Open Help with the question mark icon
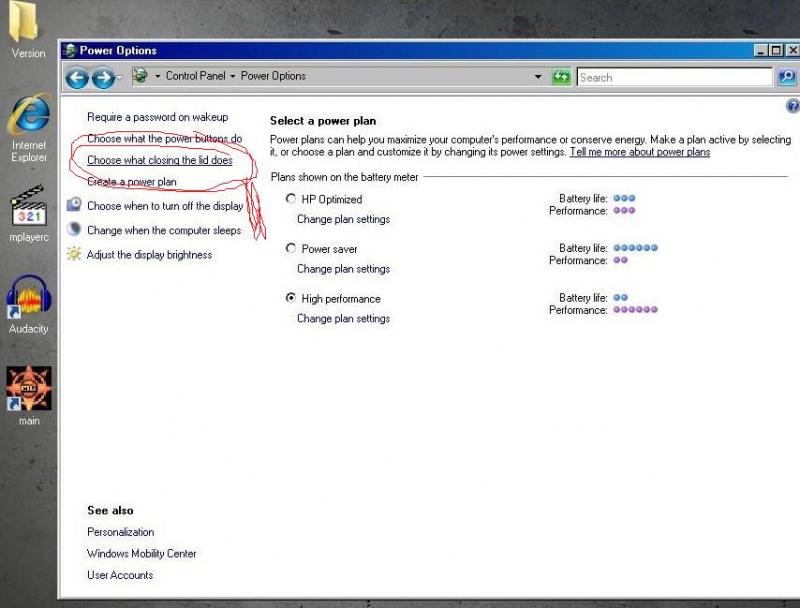 coord(793,106)
